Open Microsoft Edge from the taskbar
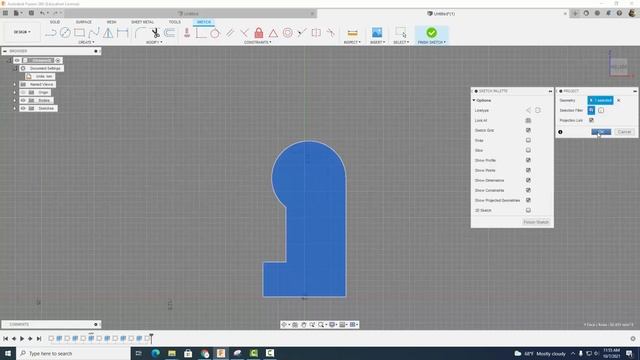Image resolution: width=640 pixels, height=360 pixels. 156,353
